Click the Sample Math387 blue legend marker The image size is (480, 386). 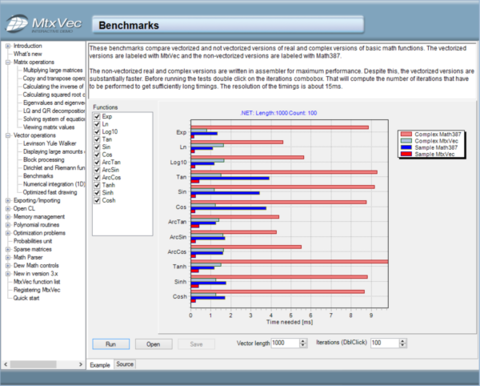[x=406, y=147]
